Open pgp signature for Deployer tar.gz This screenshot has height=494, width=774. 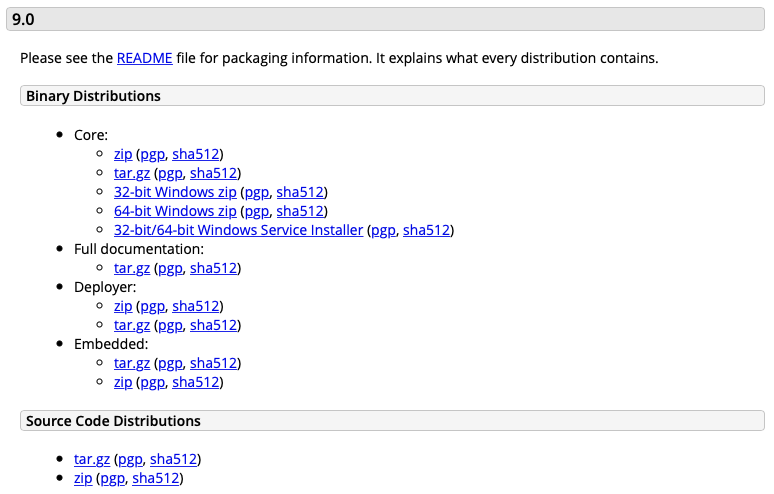[x=170, y=325]
